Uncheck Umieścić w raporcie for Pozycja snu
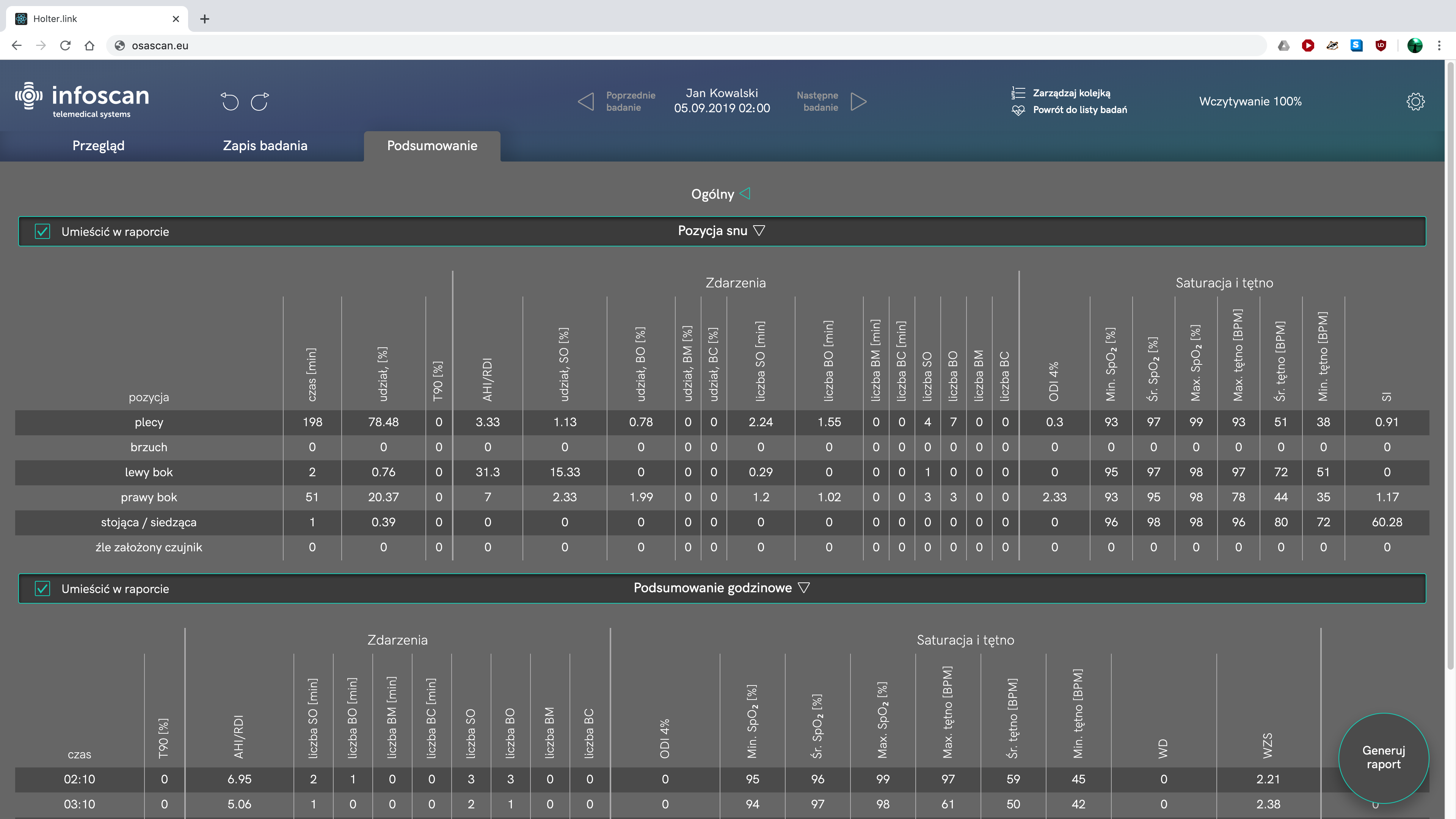The width and height of the screenshot is (1456, 819). [x=42, y=232]
